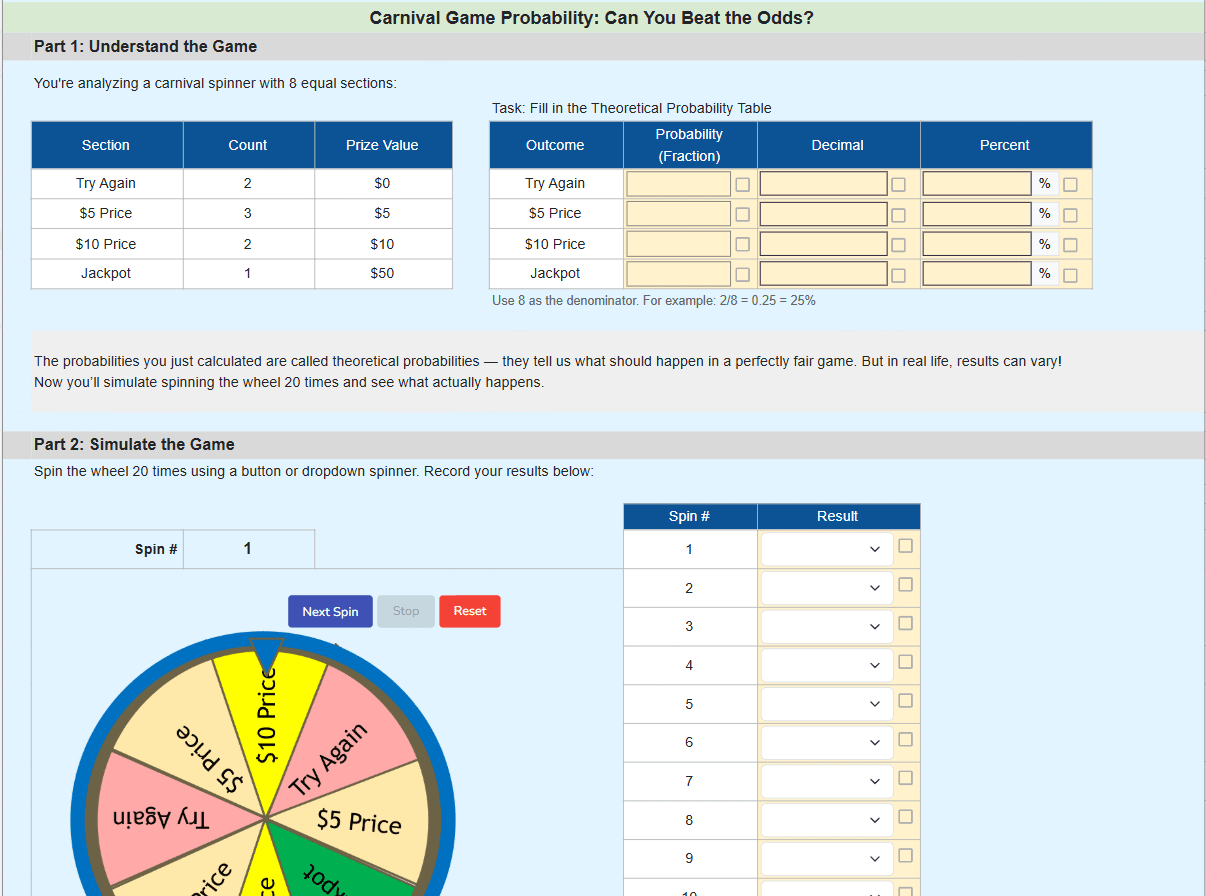The height and width of the screenshot is (896, 1206).
Task: Toggle the checkbox in spin 9 result row
Action: coord(905,855)
